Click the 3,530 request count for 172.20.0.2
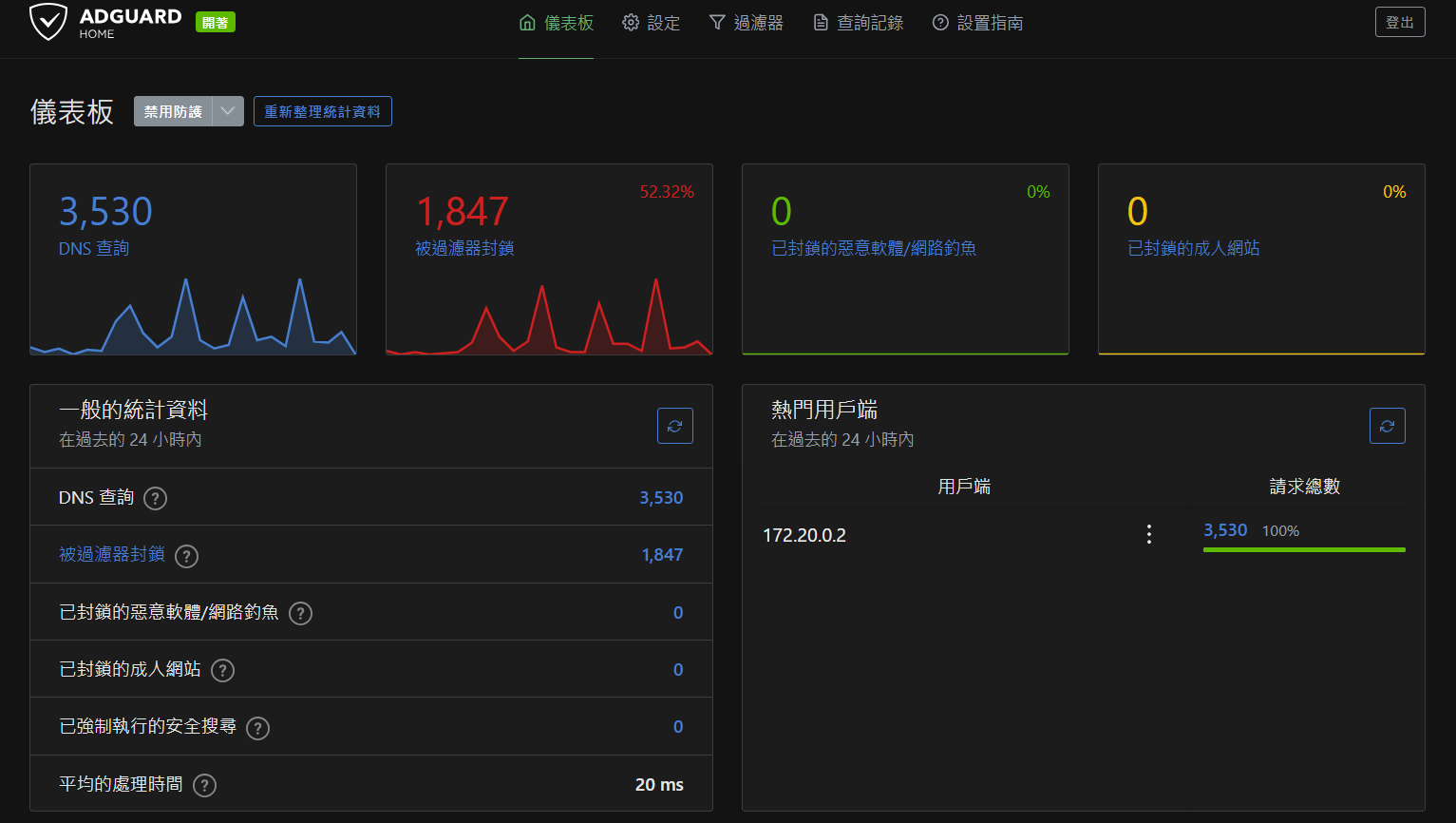Image resolution: width=1456 pixels, height=823 pixels. coord(1225,530)
